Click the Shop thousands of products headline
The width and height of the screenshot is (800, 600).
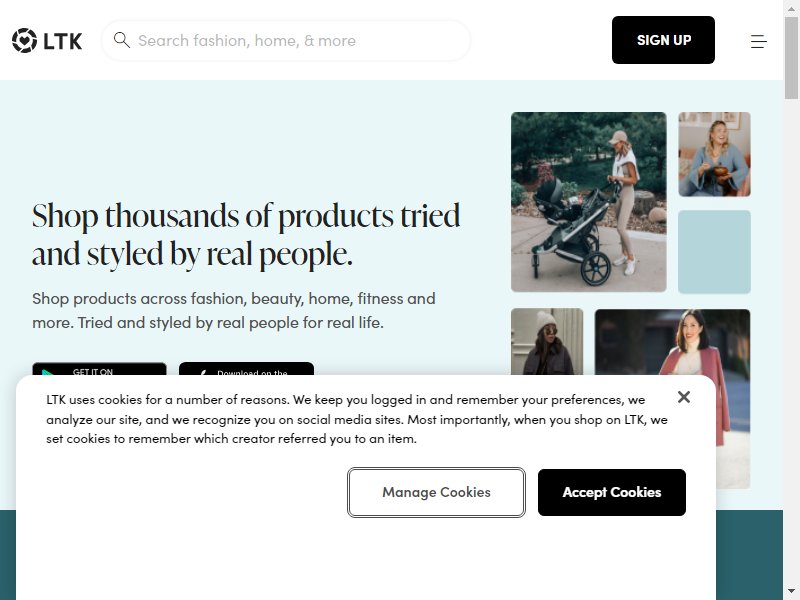pos(246,235)
